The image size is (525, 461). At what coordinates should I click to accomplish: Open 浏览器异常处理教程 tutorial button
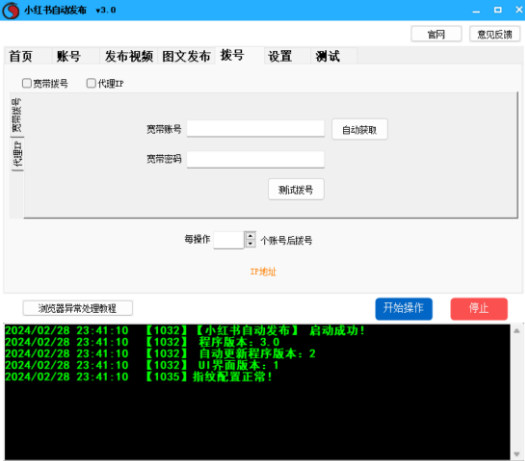click(x=78, y=308)
